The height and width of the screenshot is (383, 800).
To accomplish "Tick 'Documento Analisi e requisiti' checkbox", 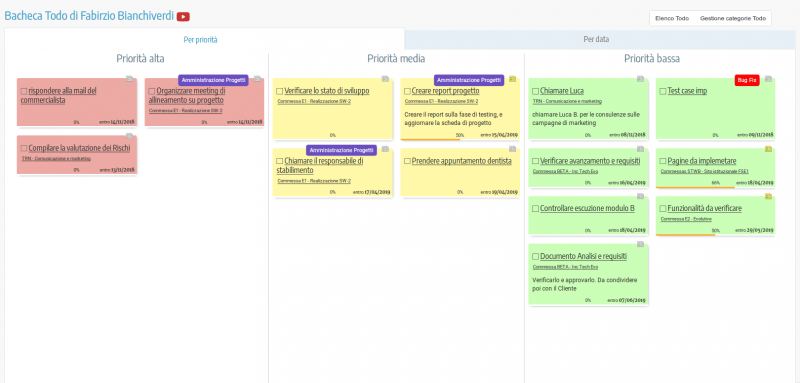I will [535, 257].
